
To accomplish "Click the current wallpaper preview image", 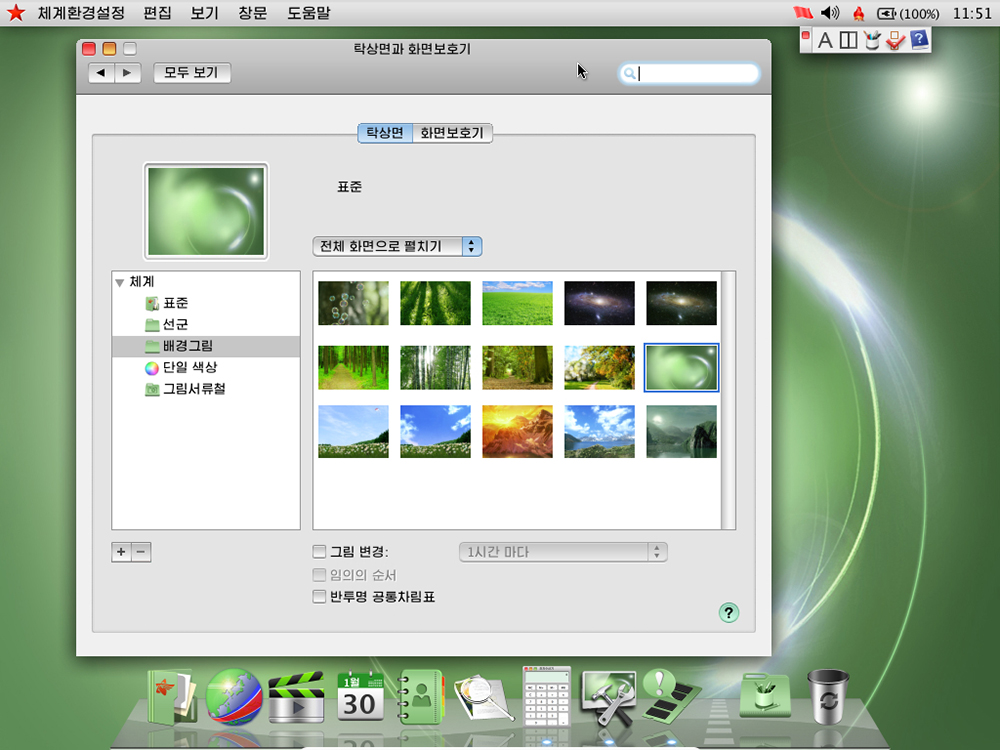I will pyautogui.click(x=206, y=211).
